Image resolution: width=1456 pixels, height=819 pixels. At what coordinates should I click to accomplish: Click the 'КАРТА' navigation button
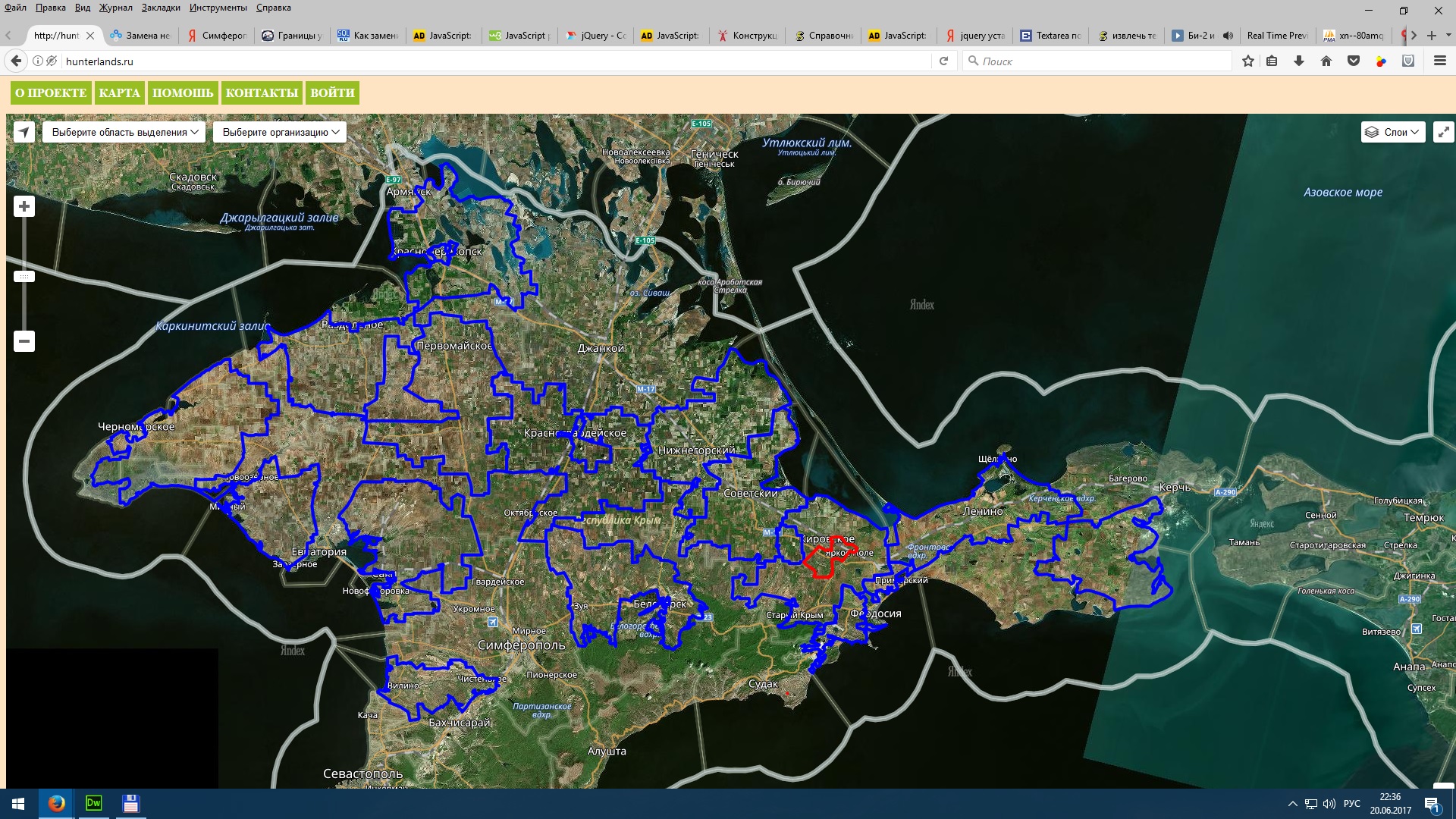coord(119,93)
